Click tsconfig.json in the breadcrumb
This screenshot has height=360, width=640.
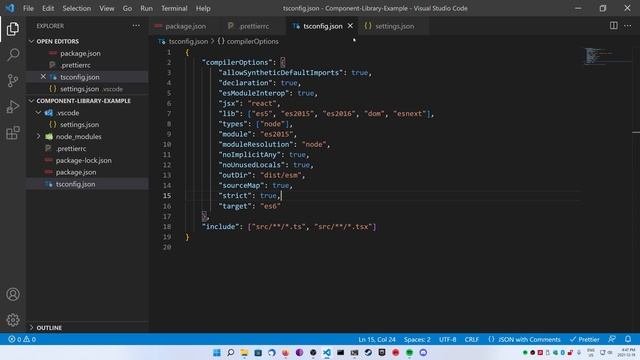click(x=188, y=41)
